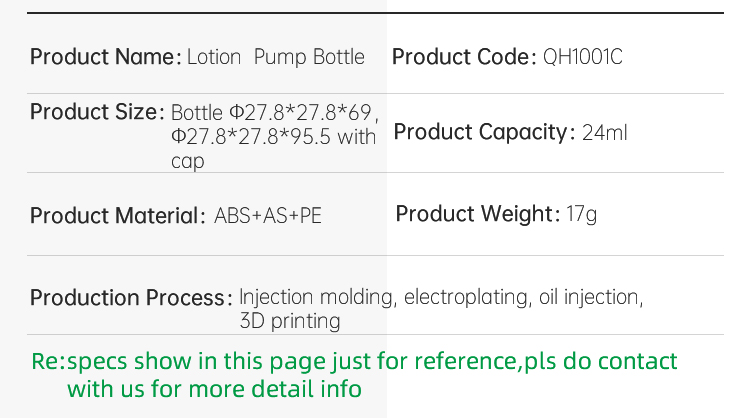Select the QH1001C product code value

pyautogui.click(x=583, y=57)
